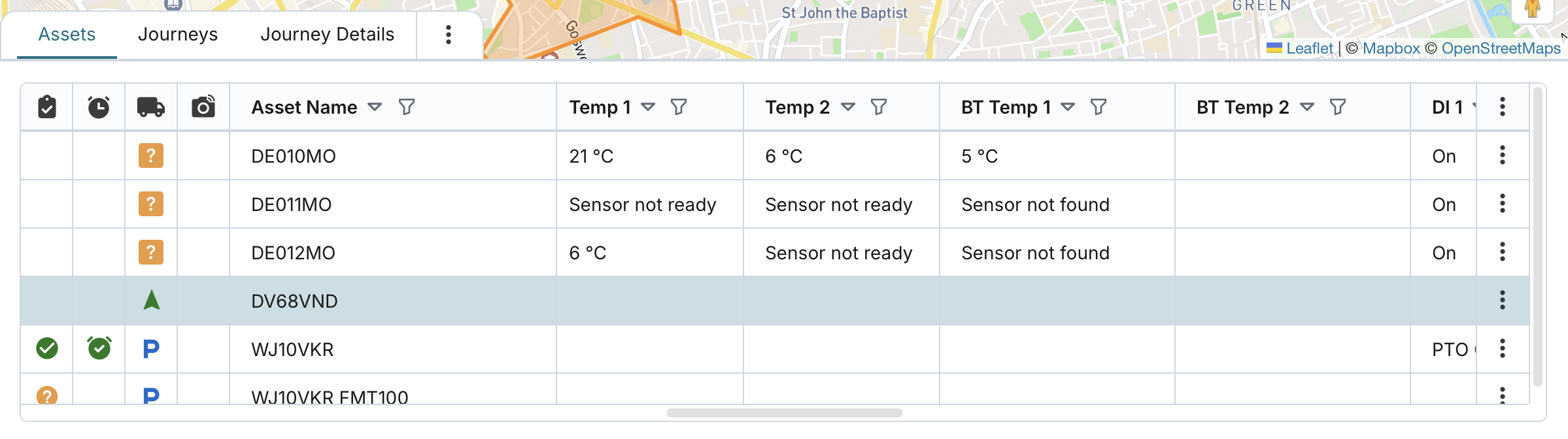The width and height of the screenshot is (1568, 439).
Task: Click the green navigation arrow for DV68VND
Action: click(x=151, y=301)
